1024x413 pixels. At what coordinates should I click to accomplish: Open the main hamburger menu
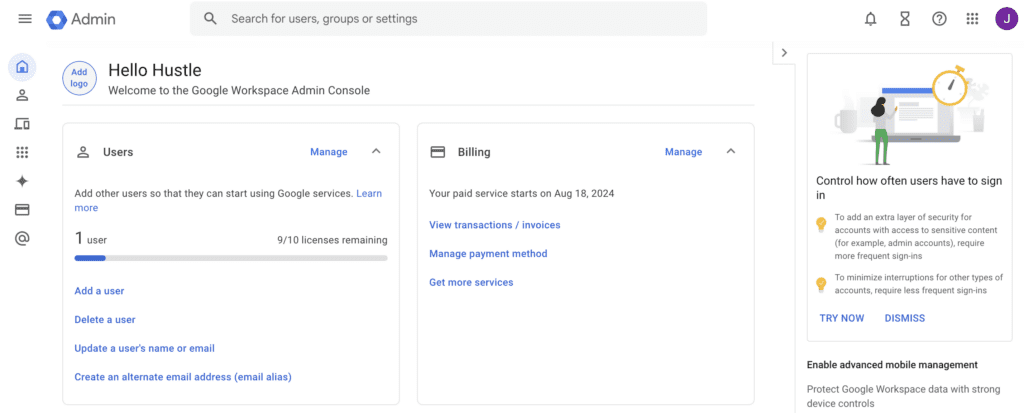point(25,19)
